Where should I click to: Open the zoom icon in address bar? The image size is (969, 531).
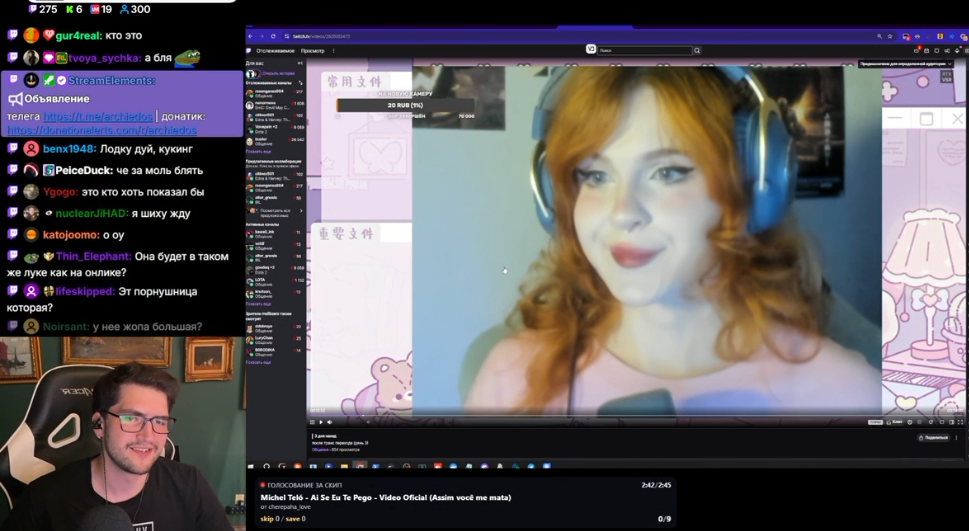tap(879, 36)
